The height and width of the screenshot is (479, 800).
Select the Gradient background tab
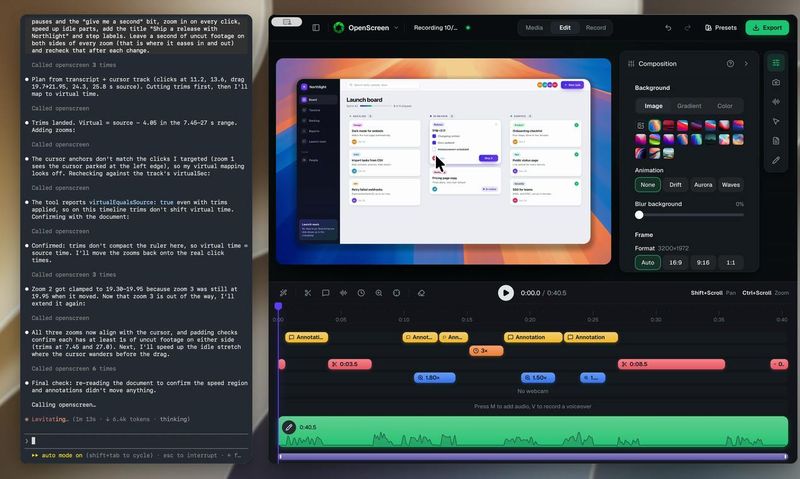tap(689, 106)
